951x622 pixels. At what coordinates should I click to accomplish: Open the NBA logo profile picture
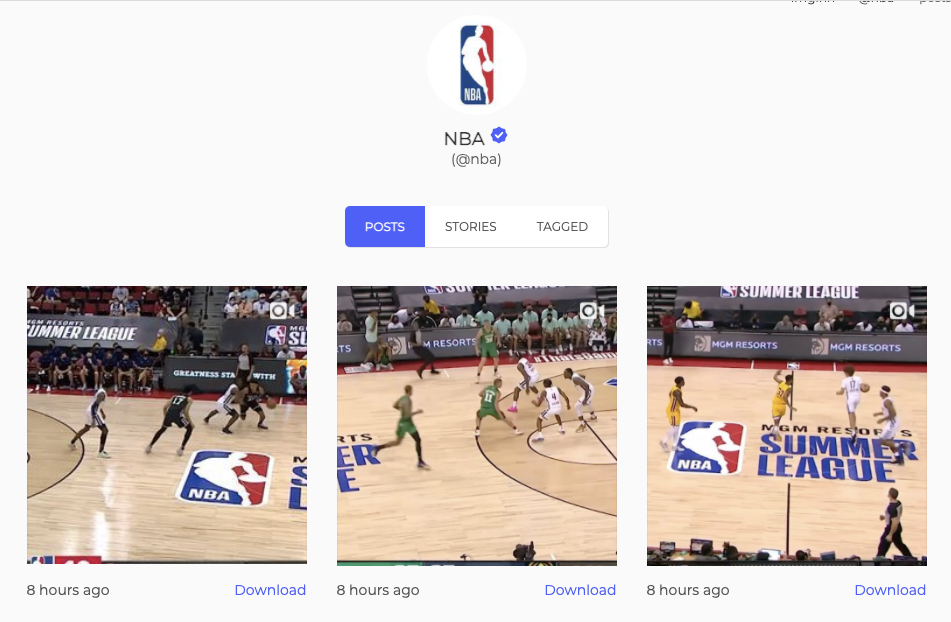[x=477, y=65]
